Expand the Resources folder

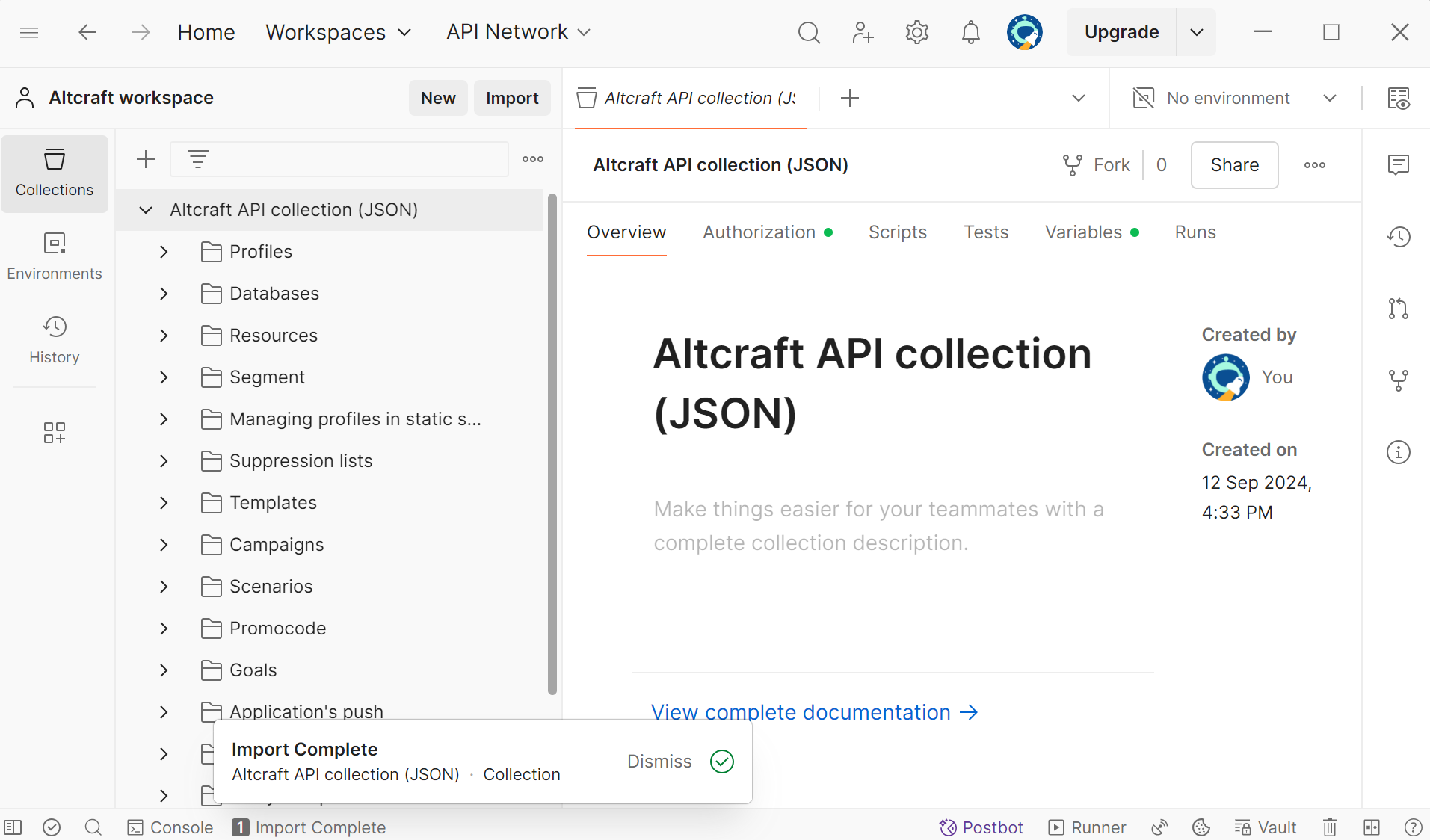coord(164,336)
